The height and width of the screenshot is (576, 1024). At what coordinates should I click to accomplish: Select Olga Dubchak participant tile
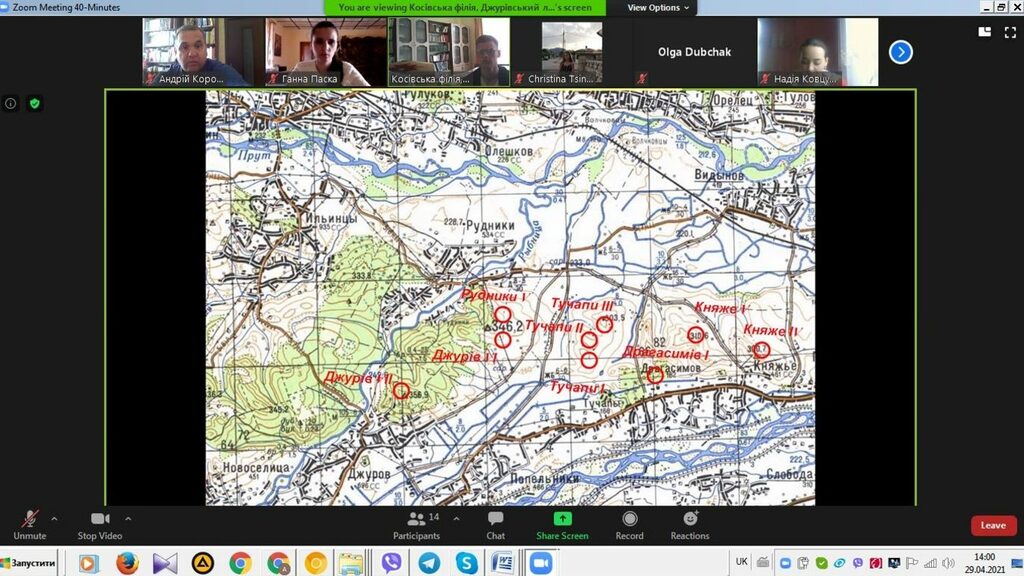tap(693, 52)
